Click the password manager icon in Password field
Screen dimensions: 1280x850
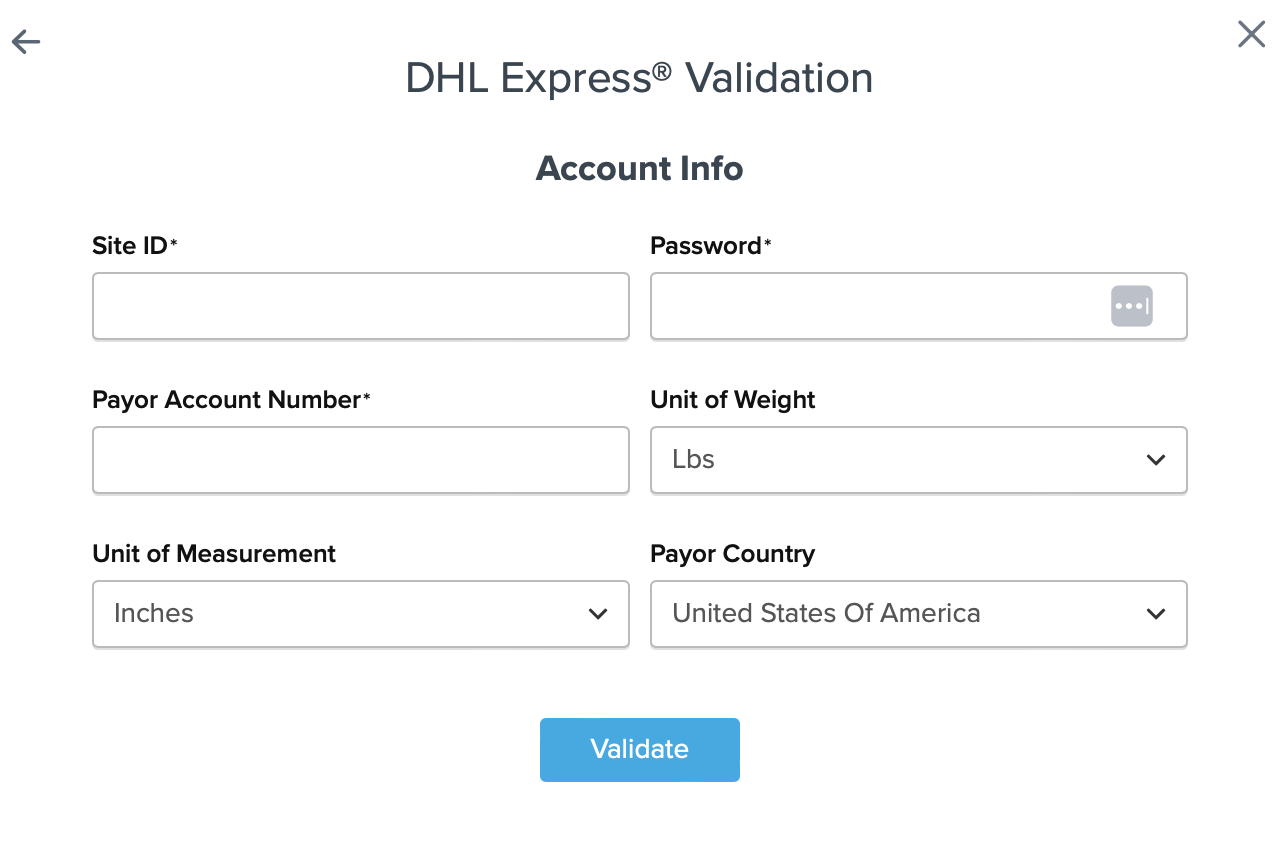tap(1131, 306)
